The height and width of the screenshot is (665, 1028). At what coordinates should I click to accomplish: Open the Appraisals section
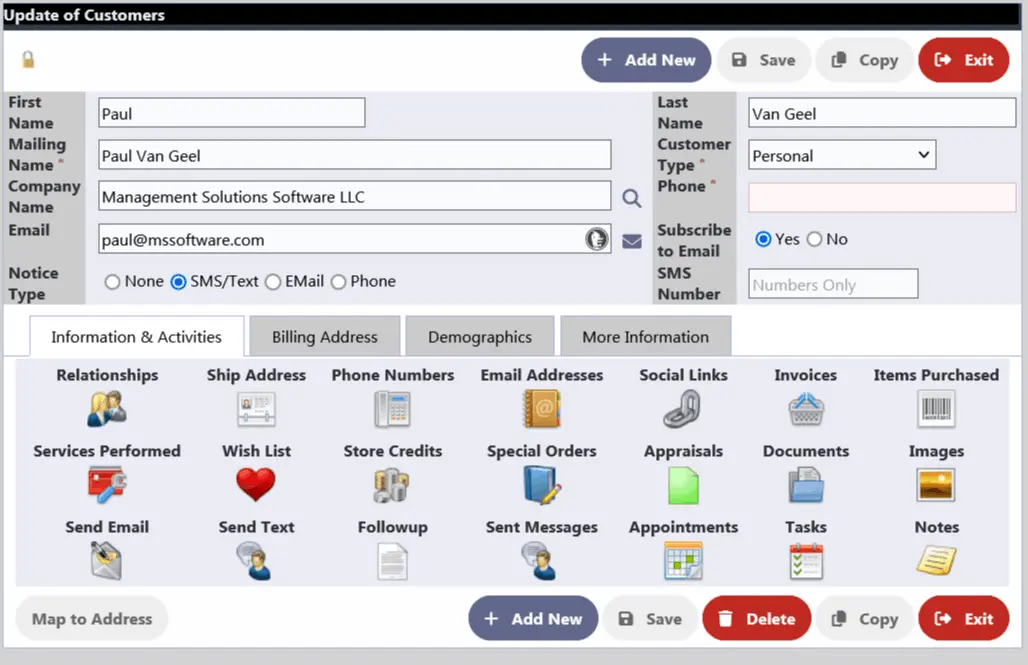[x=683, y=485]
